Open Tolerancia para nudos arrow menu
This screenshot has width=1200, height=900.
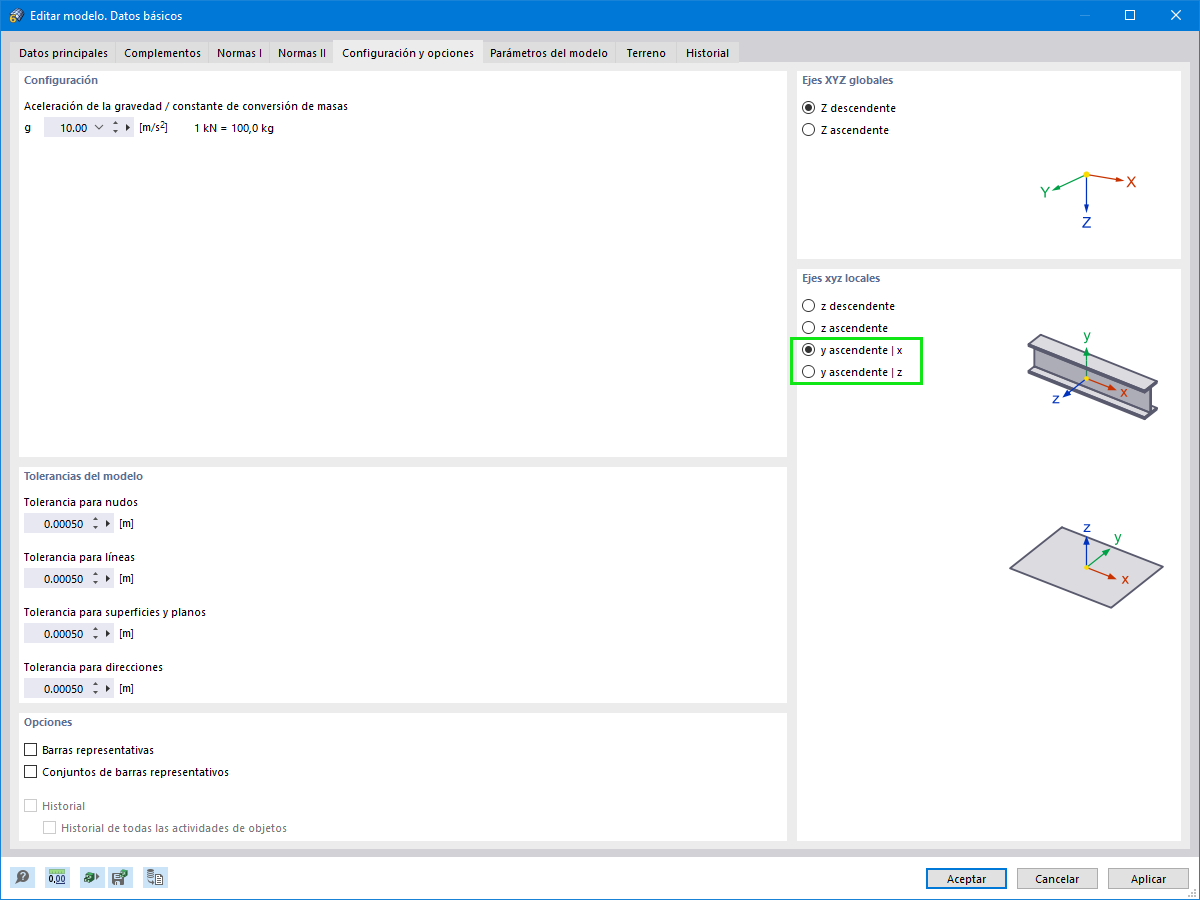[108, 523]
